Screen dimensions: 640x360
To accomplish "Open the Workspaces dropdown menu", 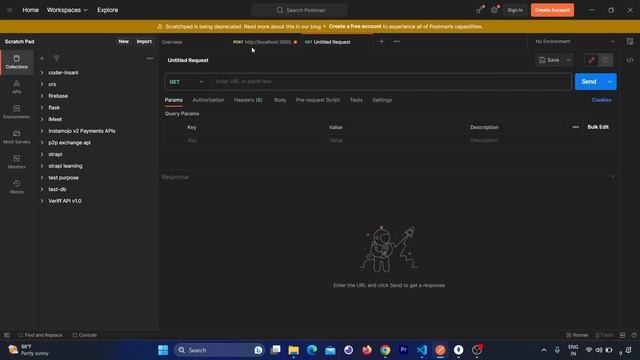I will (67, 10).
